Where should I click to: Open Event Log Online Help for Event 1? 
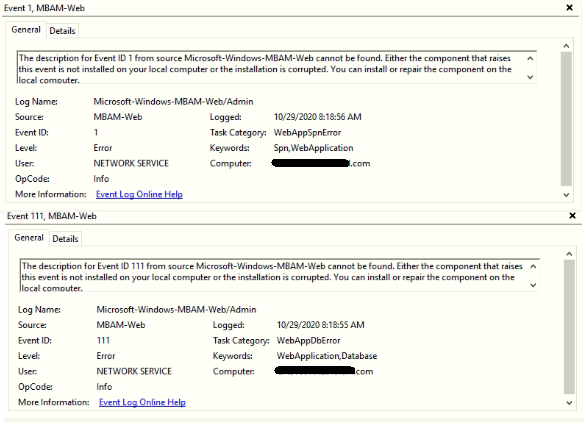(139, 194)
